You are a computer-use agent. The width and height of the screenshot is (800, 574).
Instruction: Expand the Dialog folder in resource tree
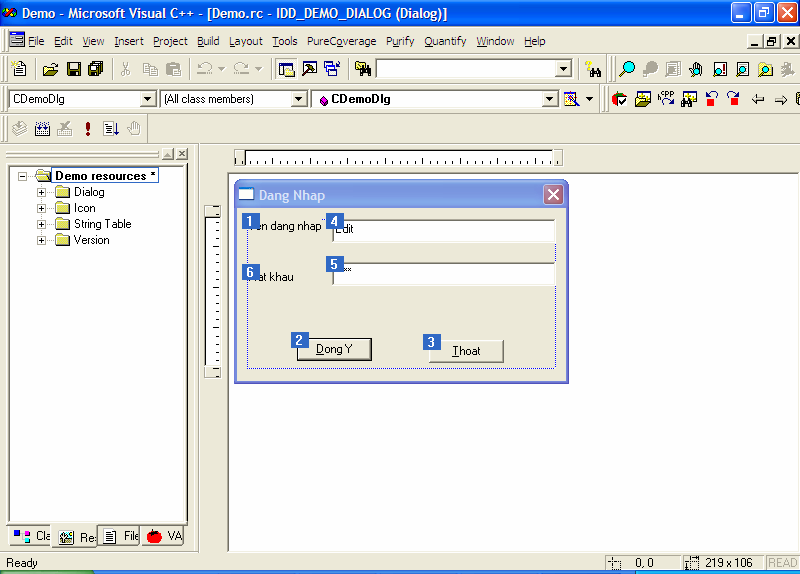(42, 192)
